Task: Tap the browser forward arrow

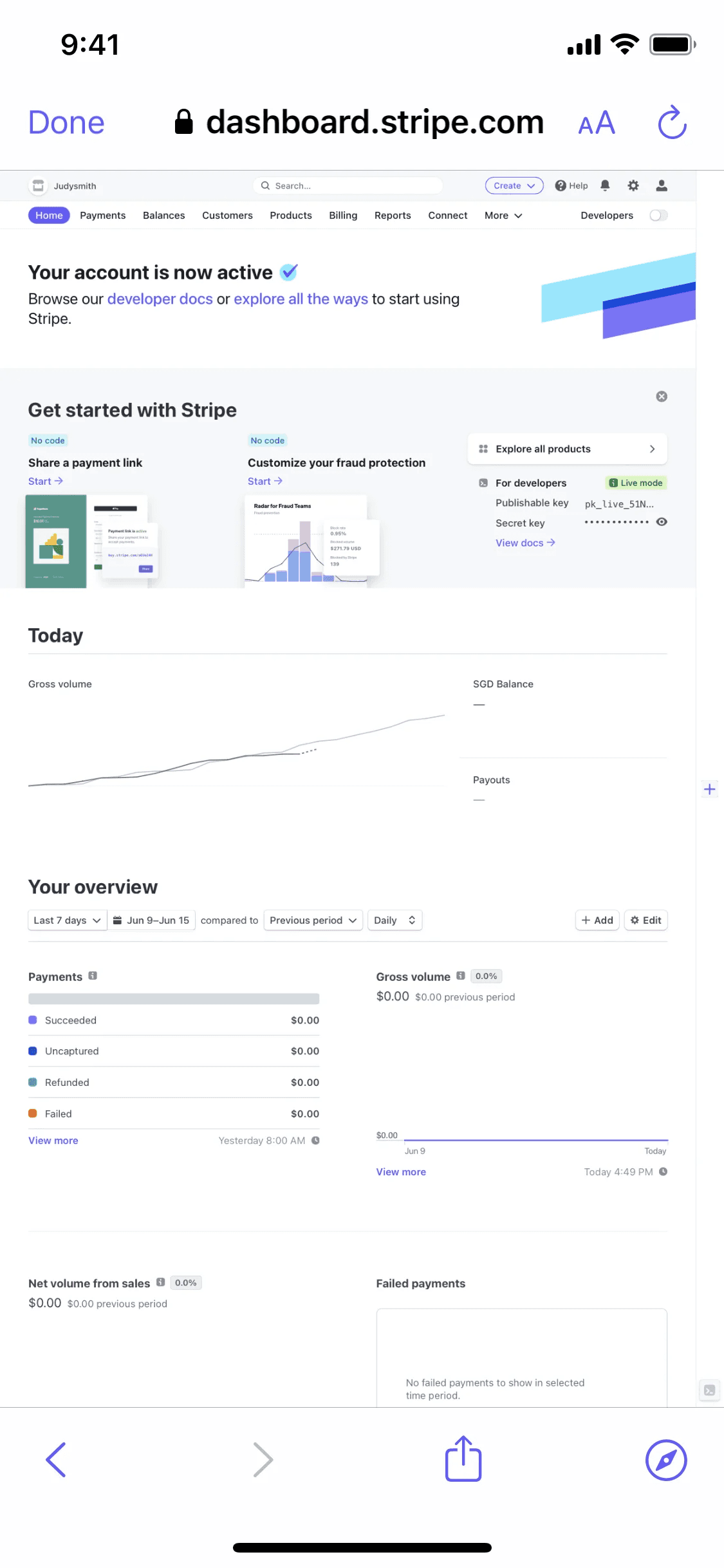Action: pos(263,1460)
